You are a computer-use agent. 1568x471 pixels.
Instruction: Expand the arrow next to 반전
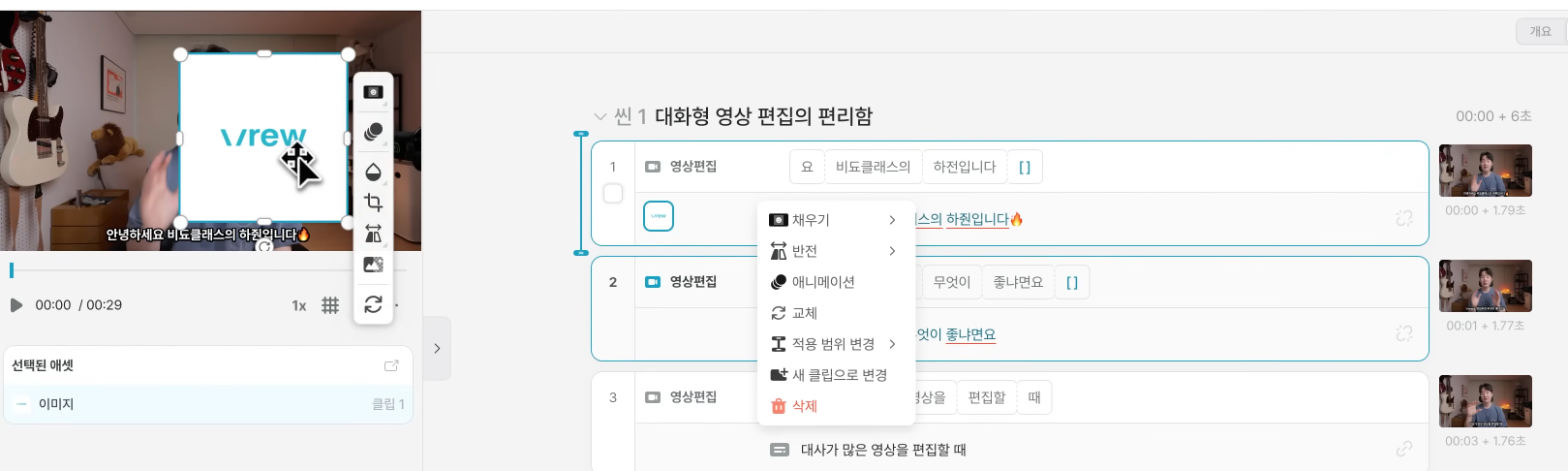click(x=892, y=251)
